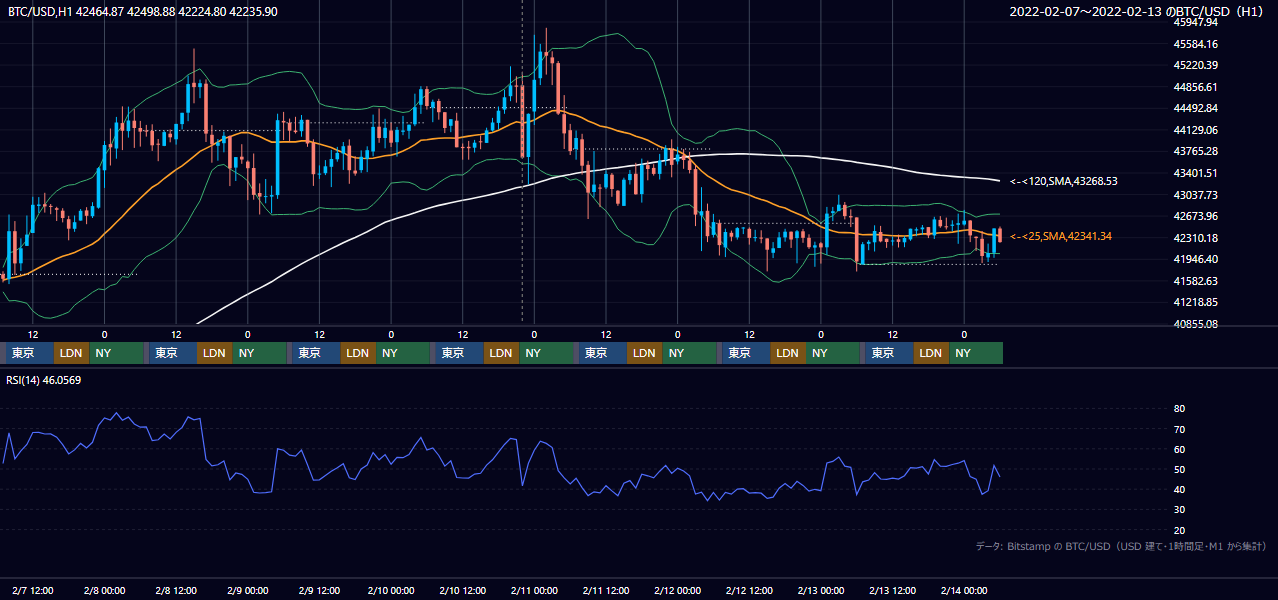The height and width of the screenshot is (600, 1278).
Task: Click the RSI axis value 30
Action: (1180, 510)
